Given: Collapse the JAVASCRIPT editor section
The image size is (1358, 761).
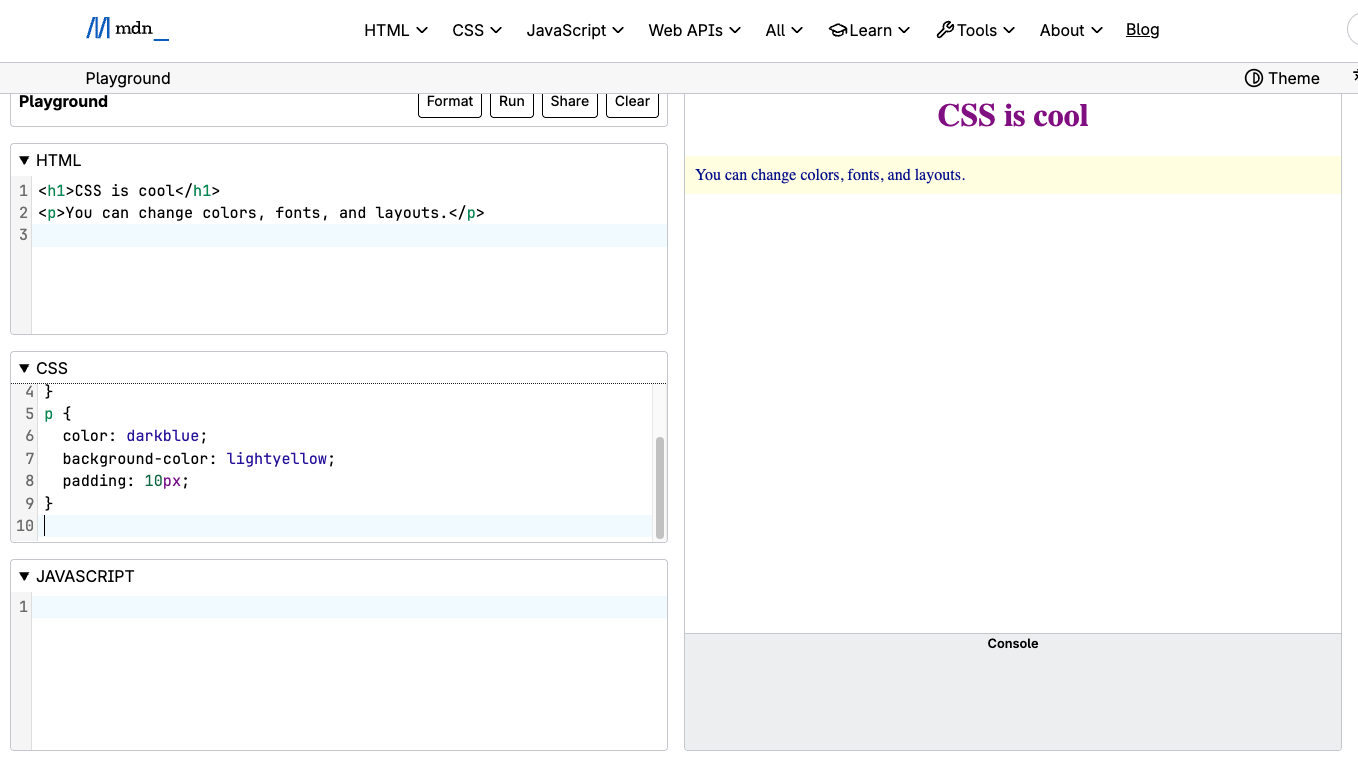Looking at the screenshot, I should pos(25,576).
